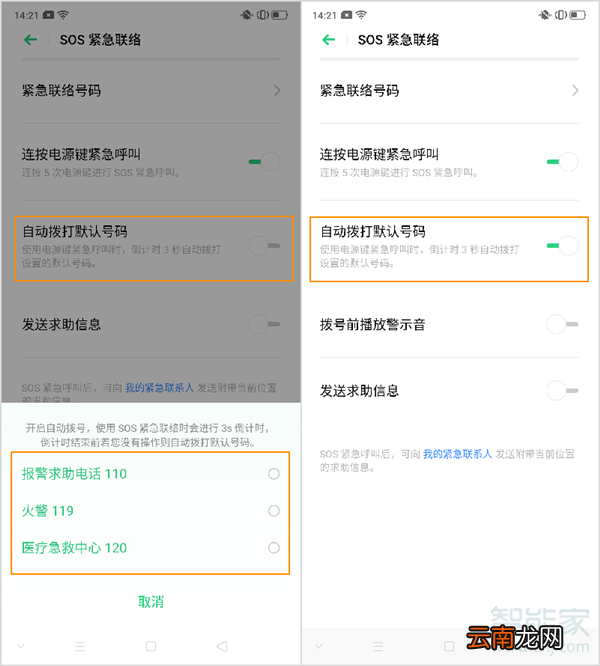Tap 取消 to dismiss the dialog
Image resolution: width=600 pixels, height=666 pixels.
coord(151,601)
